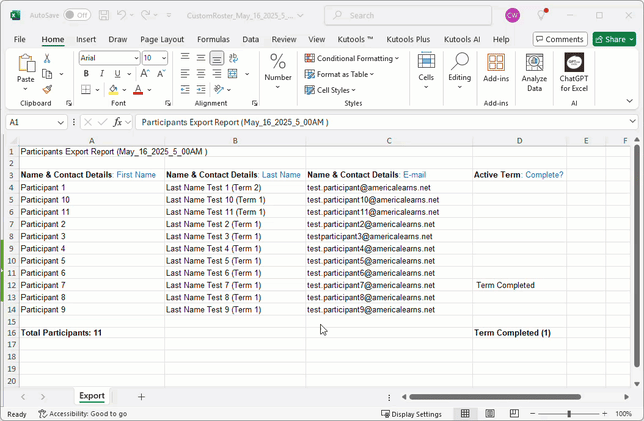Click the Format Painter brush icon
644x421 pixels.
(47, 89)
